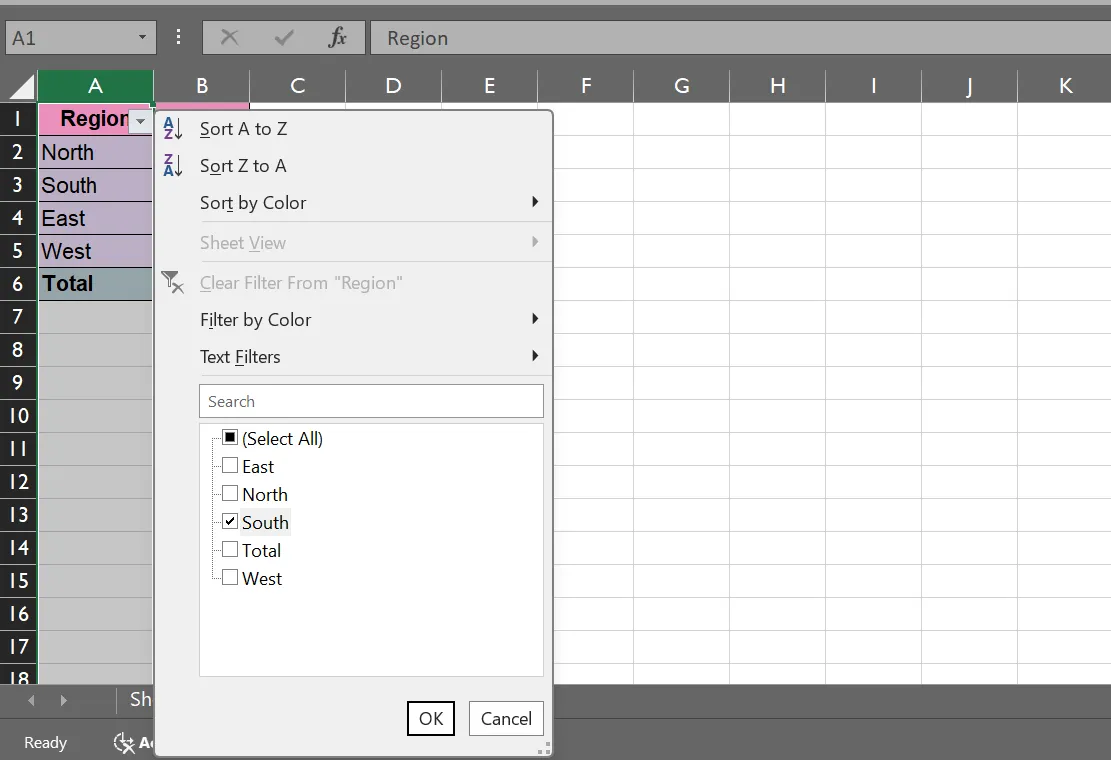Select column B header
This screenshot has height=760, width=1111.
coord(202,86)
